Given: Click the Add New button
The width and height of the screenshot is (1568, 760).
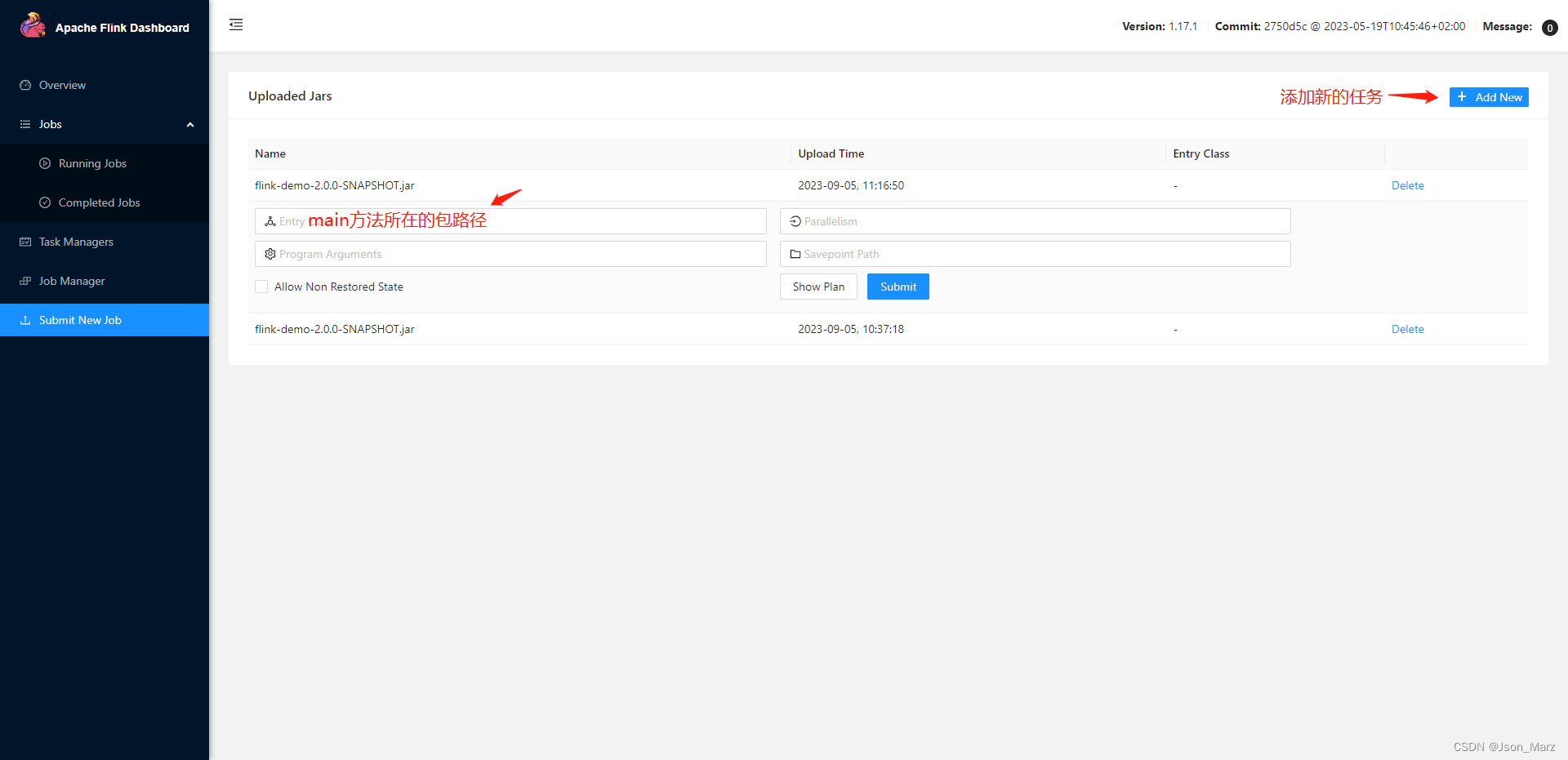Looking at the screenshot, I should [1489, 97].
